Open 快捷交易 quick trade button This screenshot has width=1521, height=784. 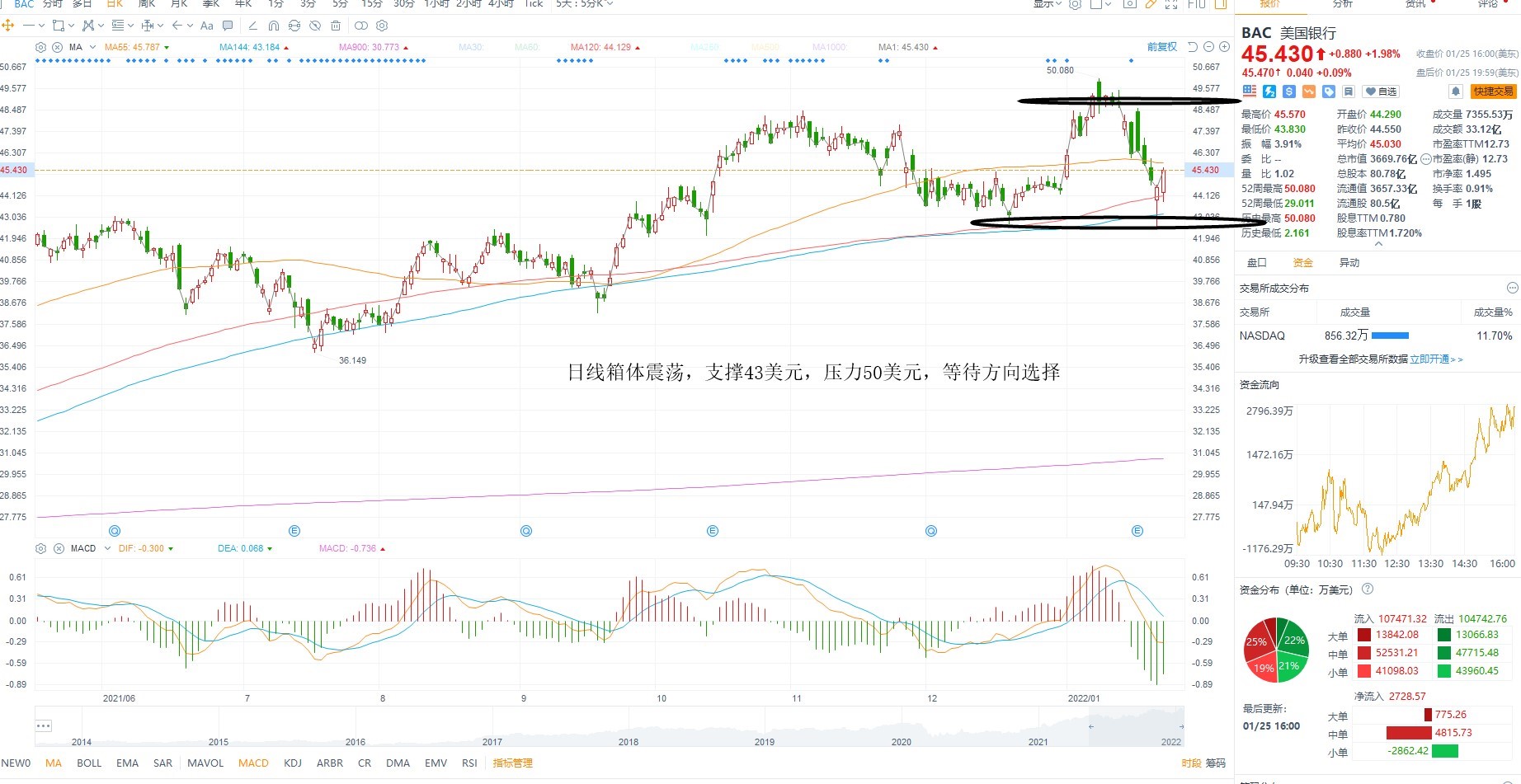click(1493, 92)
